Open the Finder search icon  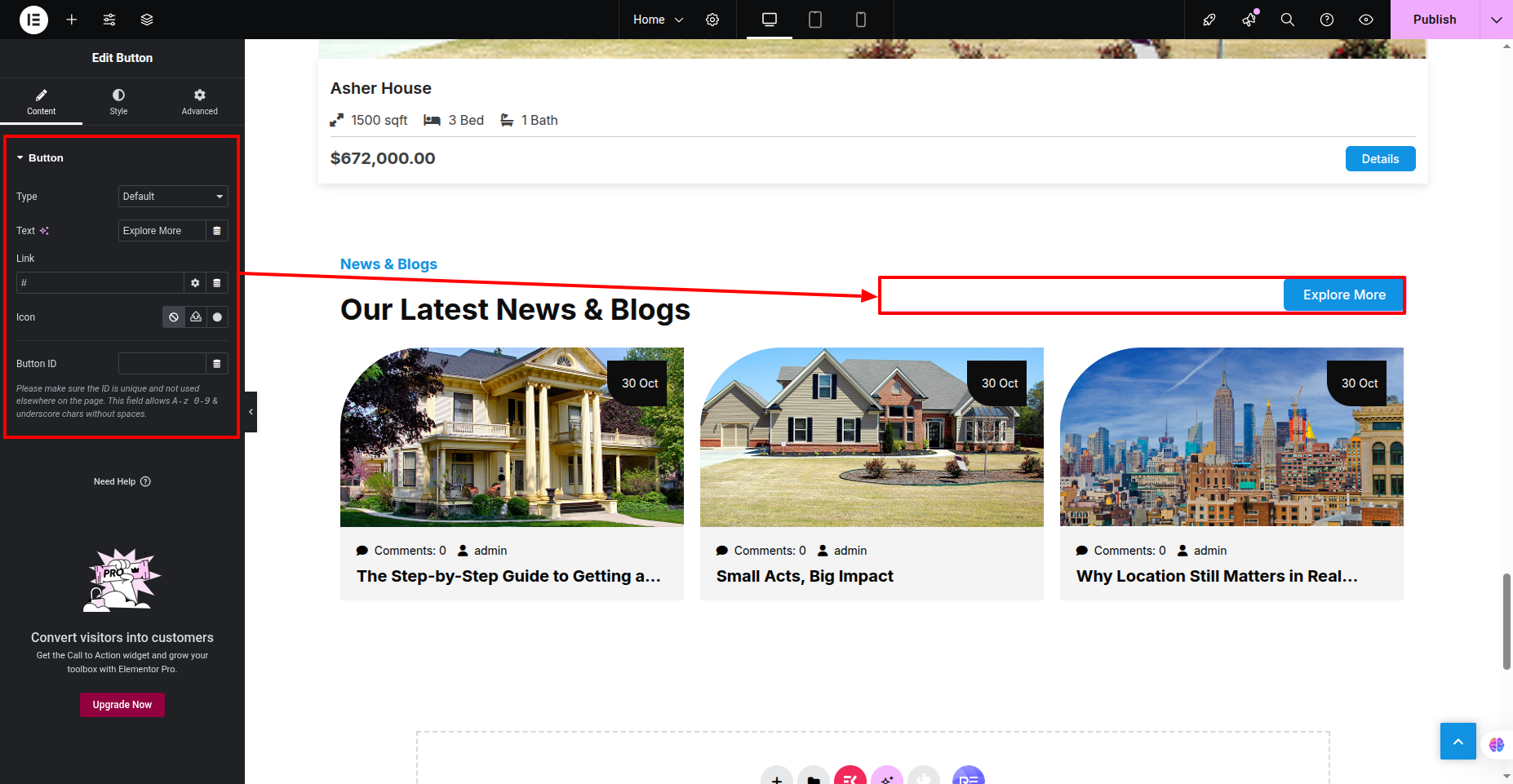point(1287,20)
